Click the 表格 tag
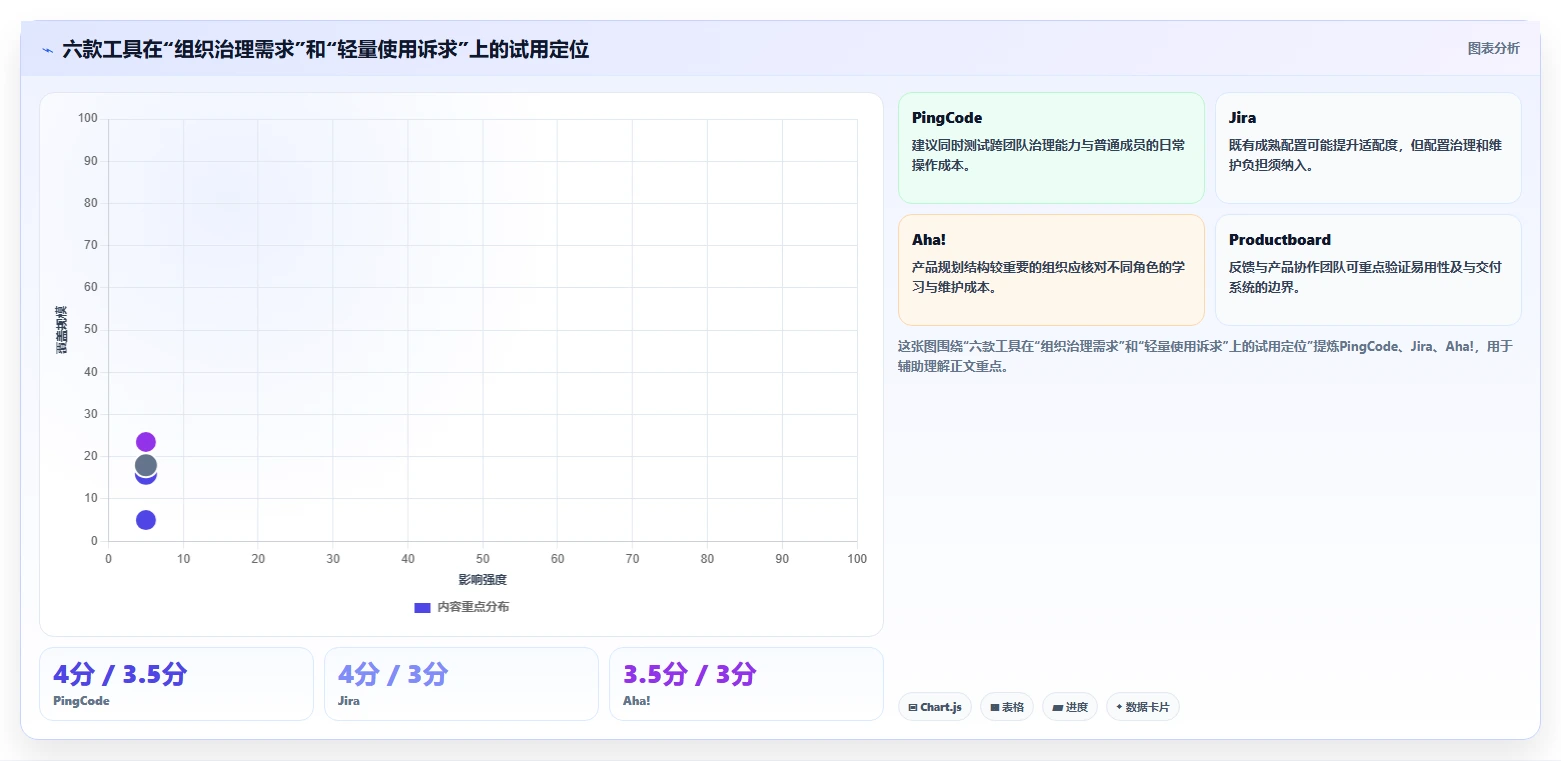Viewport: 1561px width, 761px height. pyautogui.click(x=1007, y=707)
